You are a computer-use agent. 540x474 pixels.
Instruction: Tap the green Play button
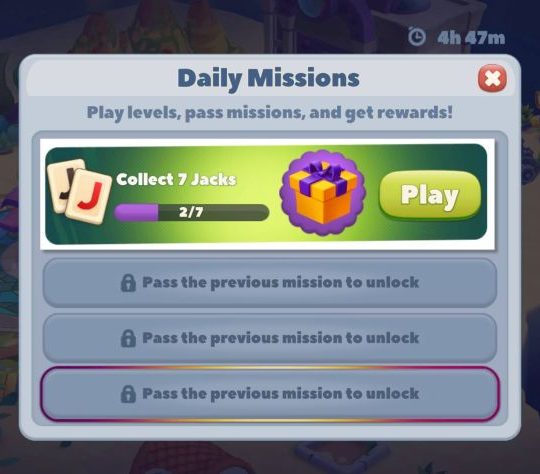[x=430, y=195]
